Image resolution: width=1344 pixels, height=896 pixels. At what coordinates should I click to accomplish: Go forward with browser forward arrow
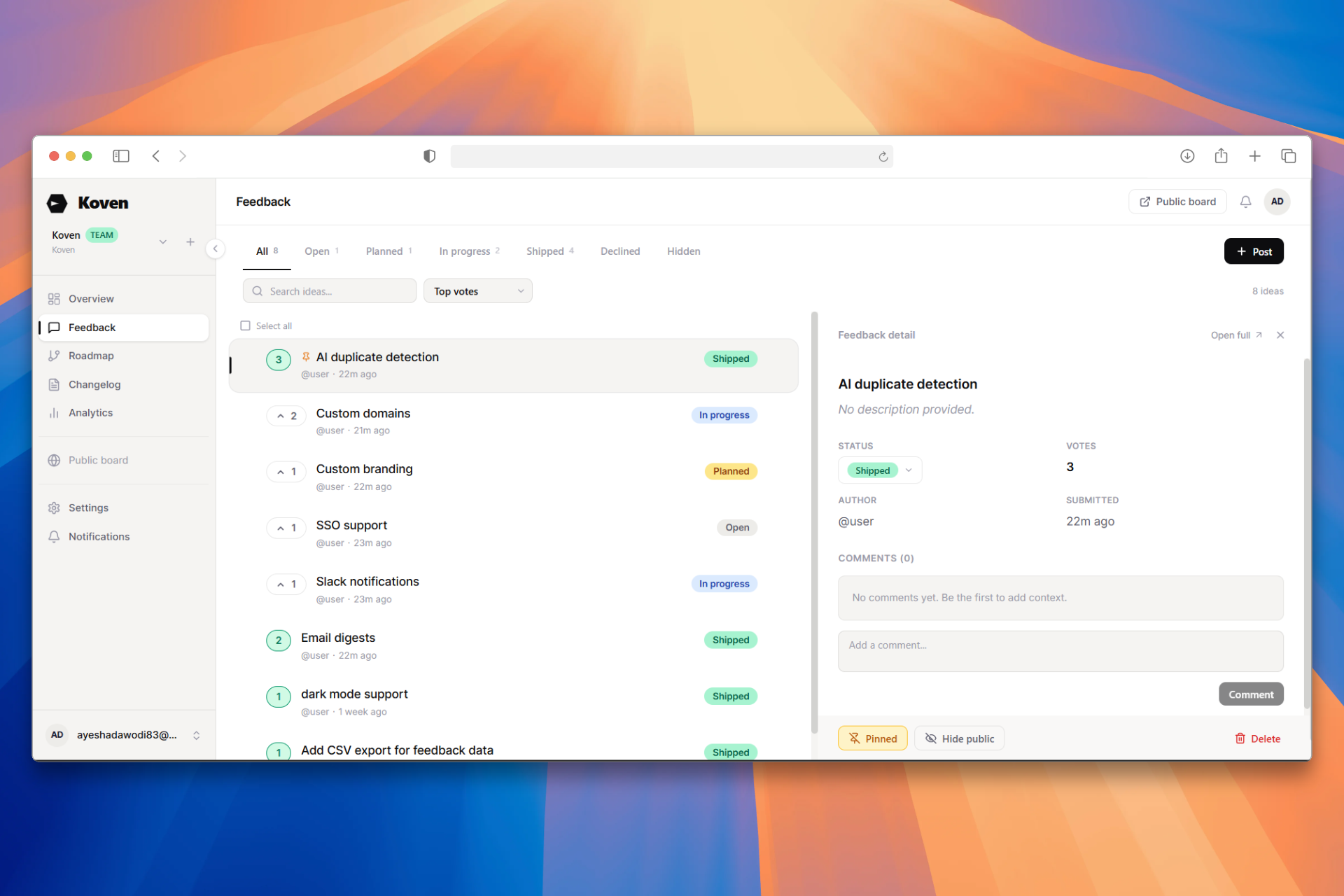coord(183,156)
